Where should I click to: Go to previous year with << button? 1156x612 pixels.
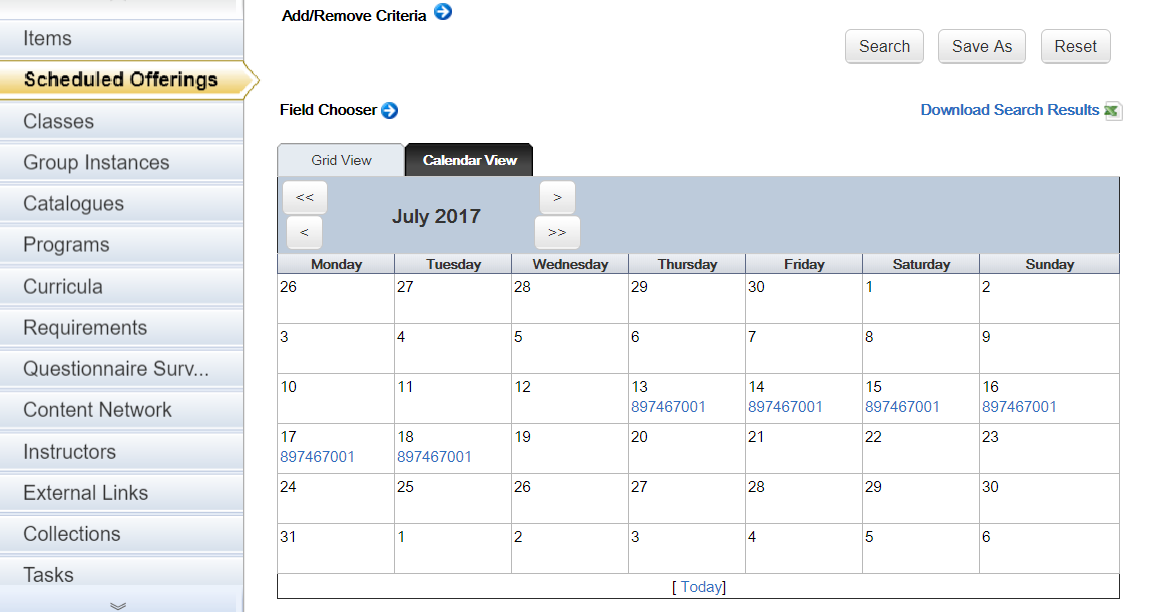coord(304,198)
